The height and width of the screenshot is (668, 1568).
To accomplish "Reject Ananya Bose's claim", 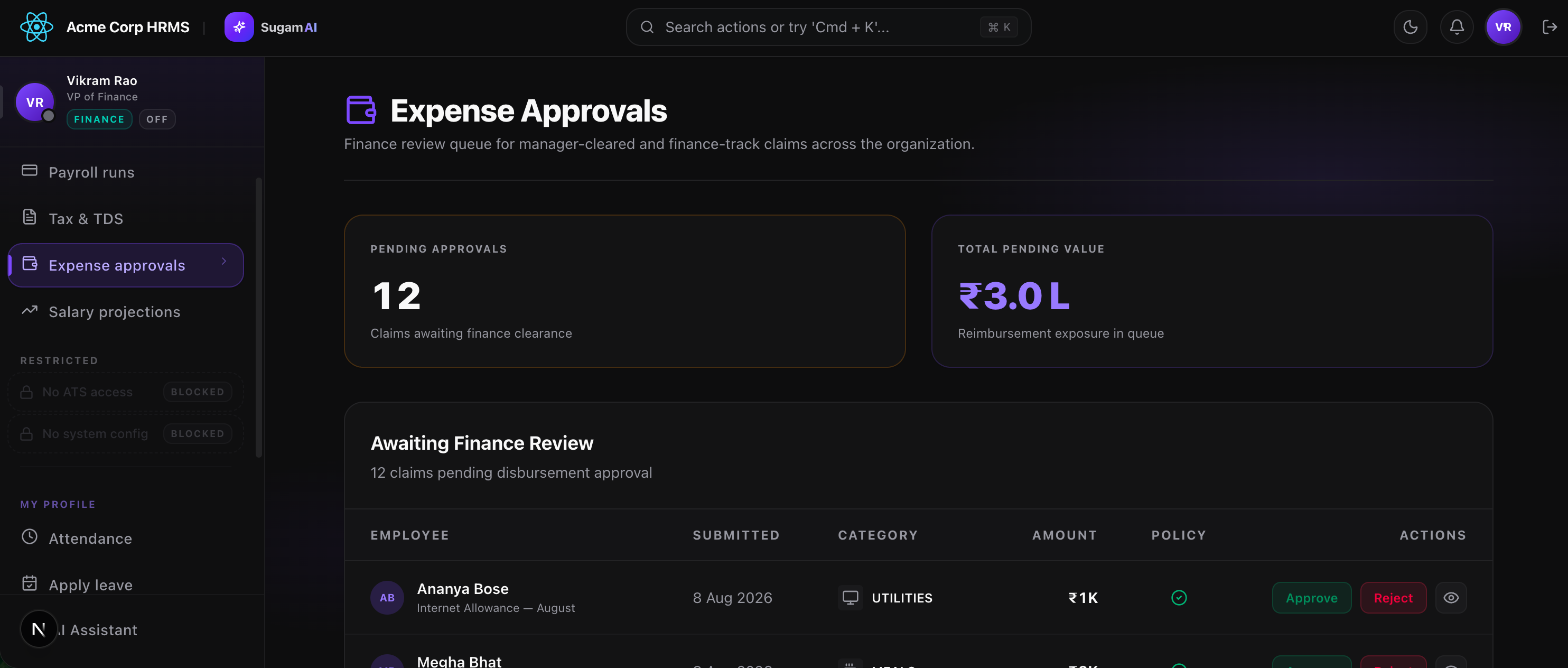I will click(x=1393, y=597).
